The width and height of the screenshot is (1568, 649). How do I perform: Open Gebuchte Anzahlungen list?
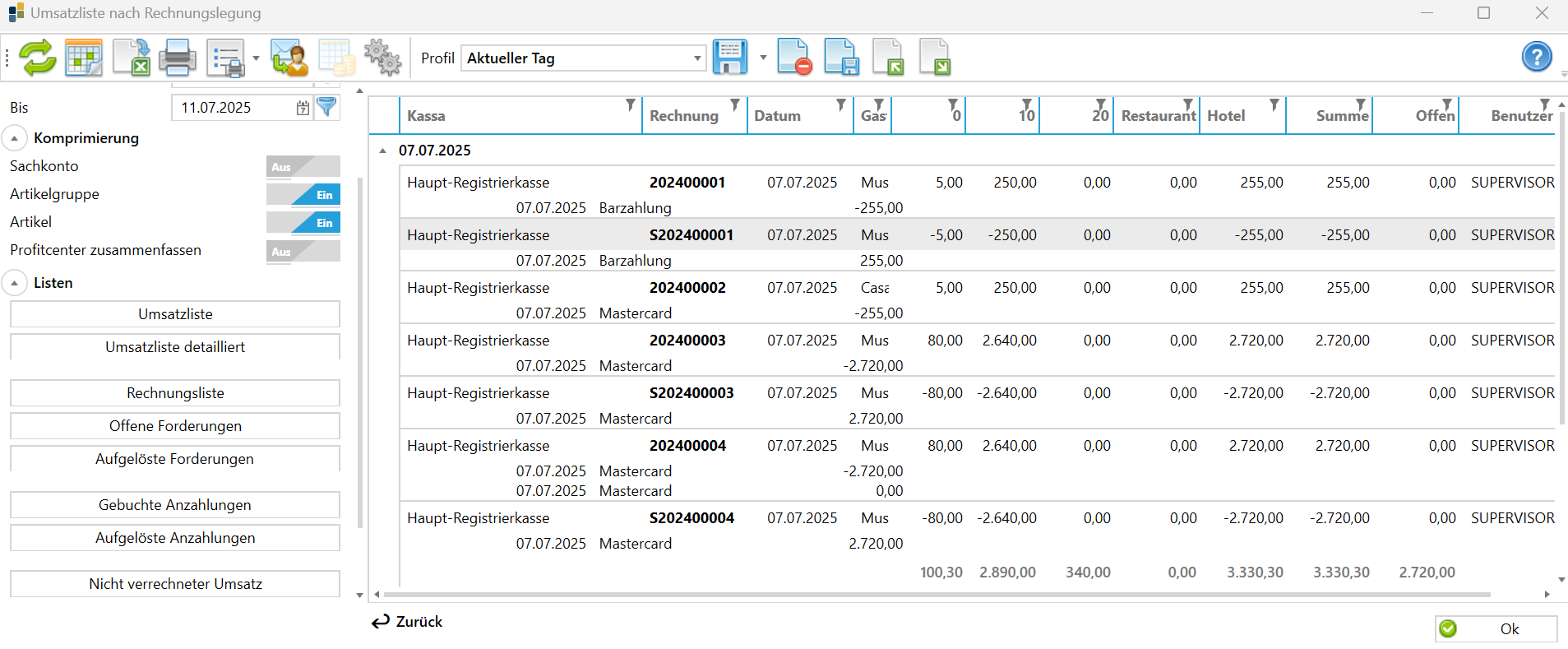tap(175, 505)
